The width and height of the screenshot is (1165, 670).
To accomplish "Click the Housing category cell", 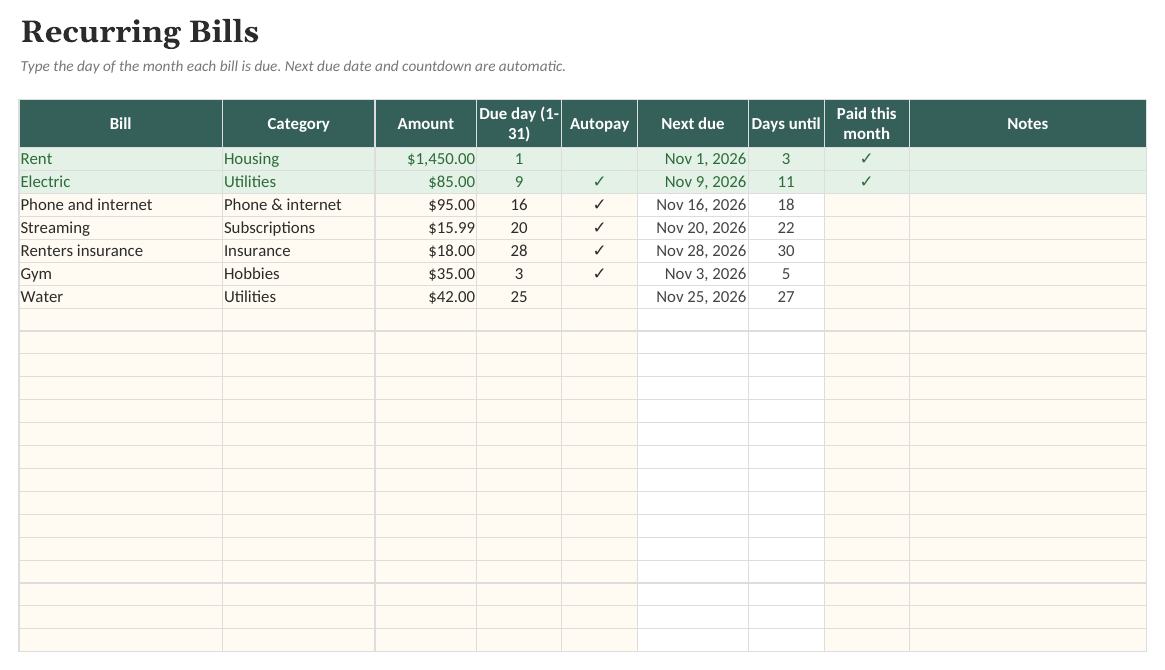I will click(x=298, y=159).
